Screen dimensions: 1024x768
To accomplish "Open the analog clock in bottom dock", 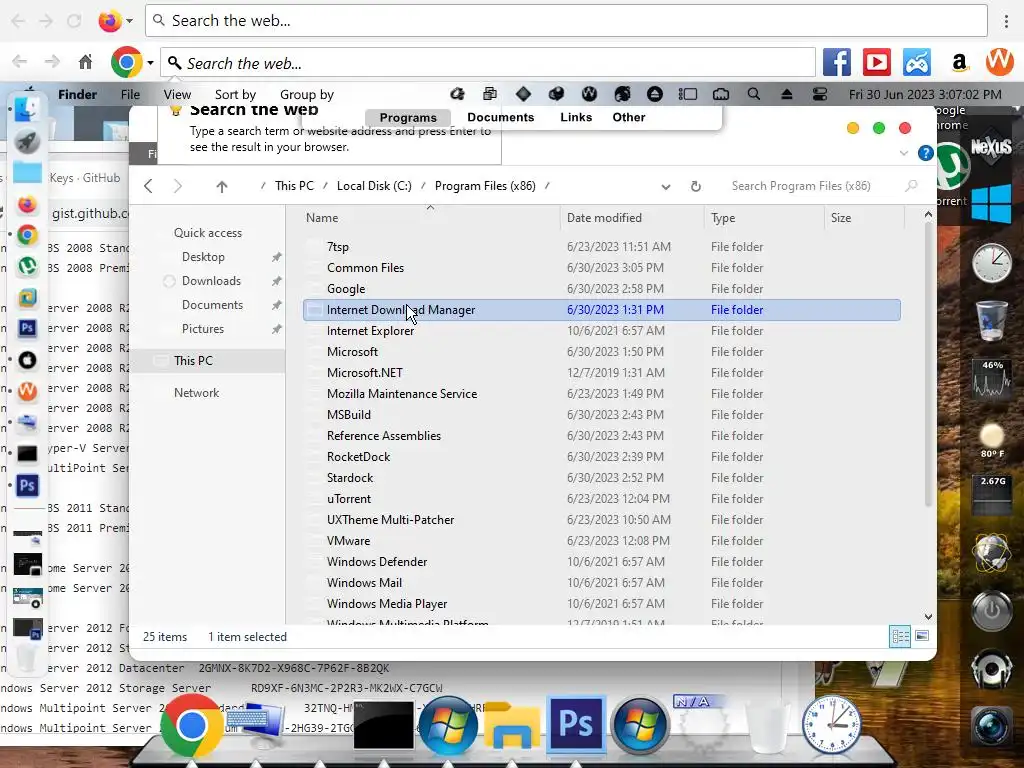I will click(831, 725).
